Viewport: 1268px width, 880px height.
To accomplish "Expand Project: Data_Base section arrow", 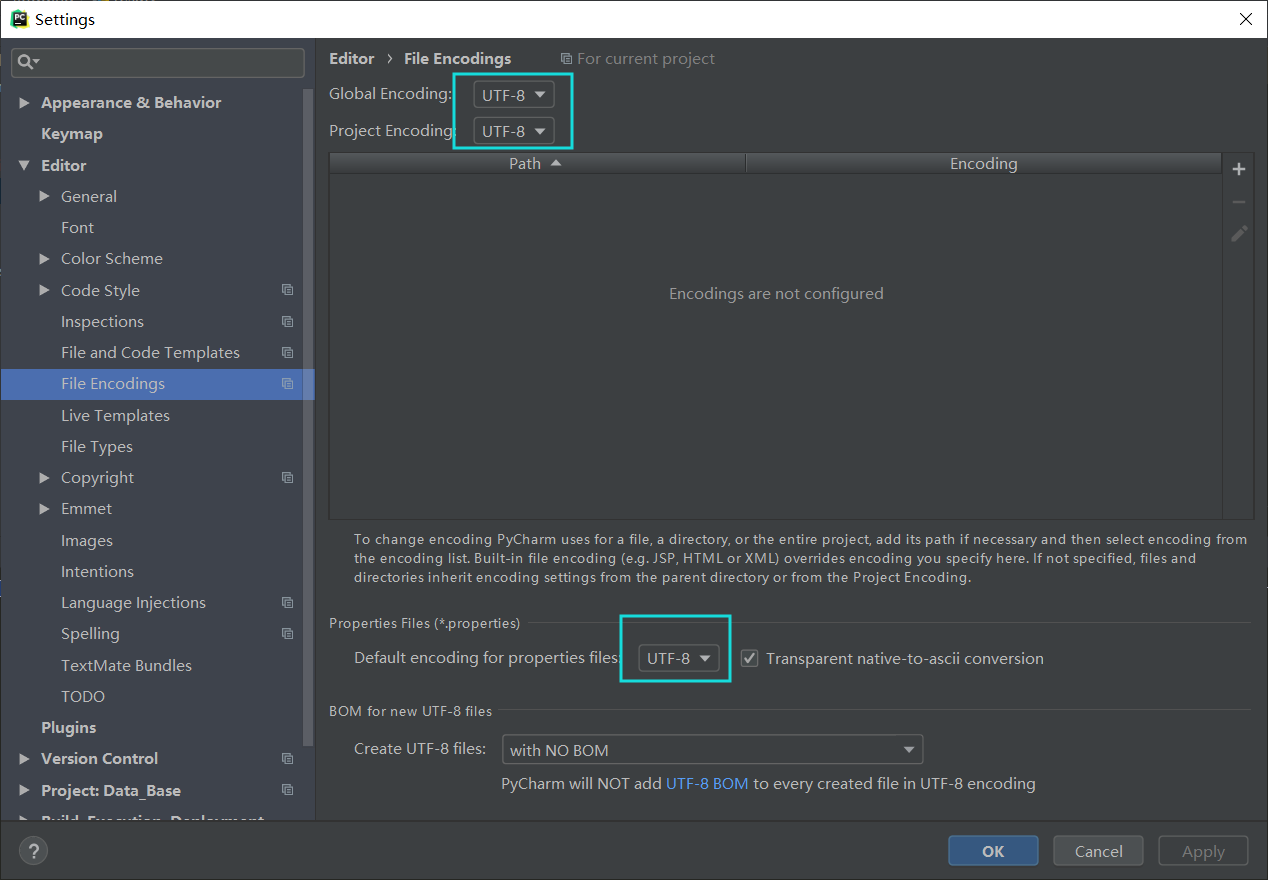I will (x=24, y=790).
